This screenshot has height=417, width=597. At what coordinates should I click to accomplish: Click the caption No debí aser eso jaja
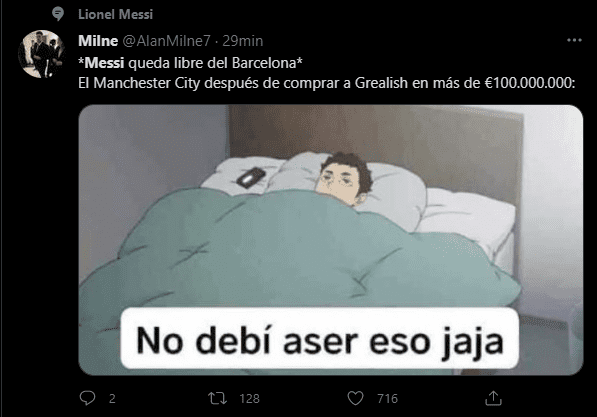coord(320,340)
